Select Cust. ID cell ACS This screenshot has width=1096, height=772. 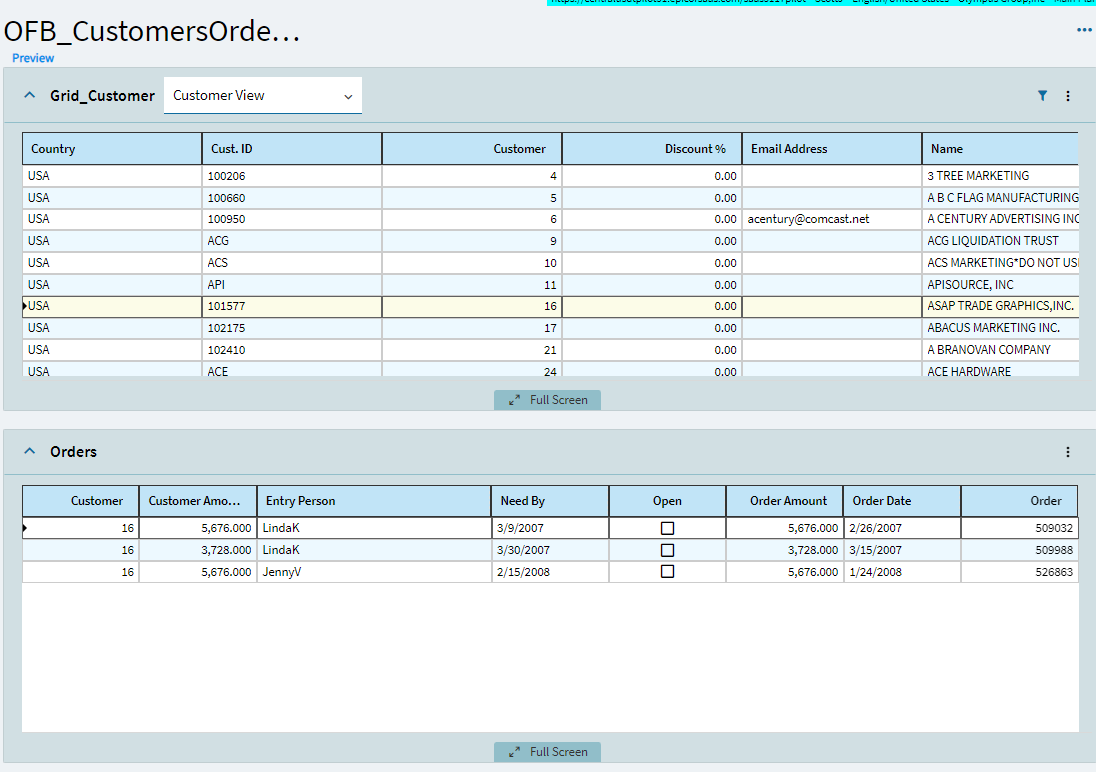coord(292,263)
